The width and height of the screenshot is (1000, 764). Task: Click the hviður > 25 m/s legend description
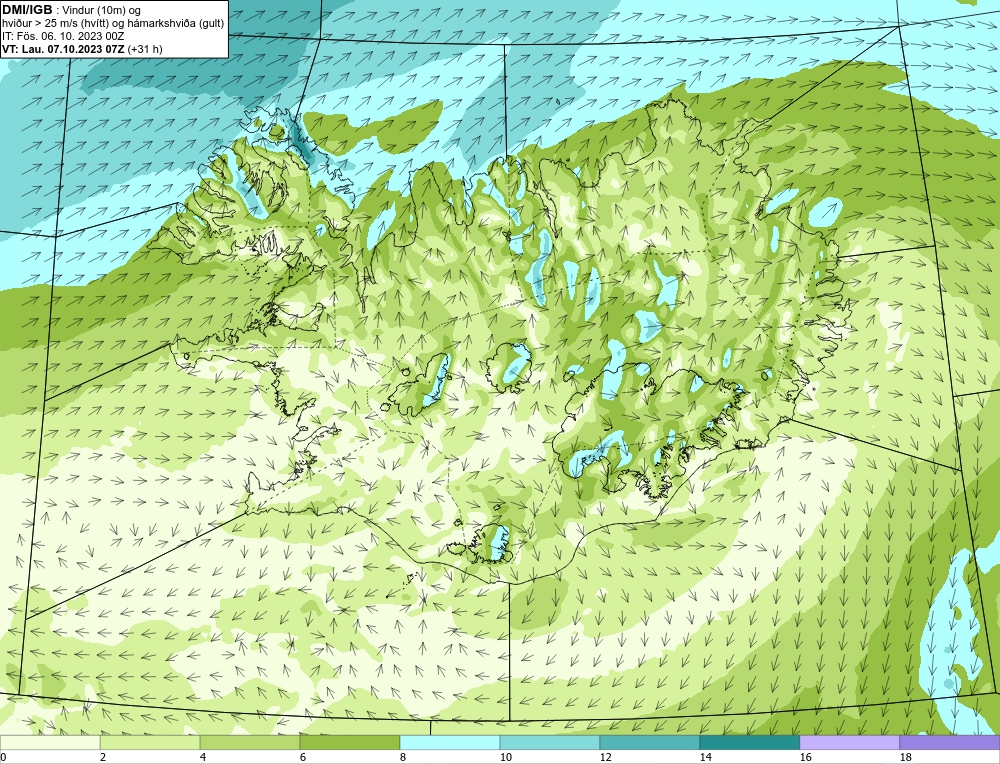pos(114,23)
